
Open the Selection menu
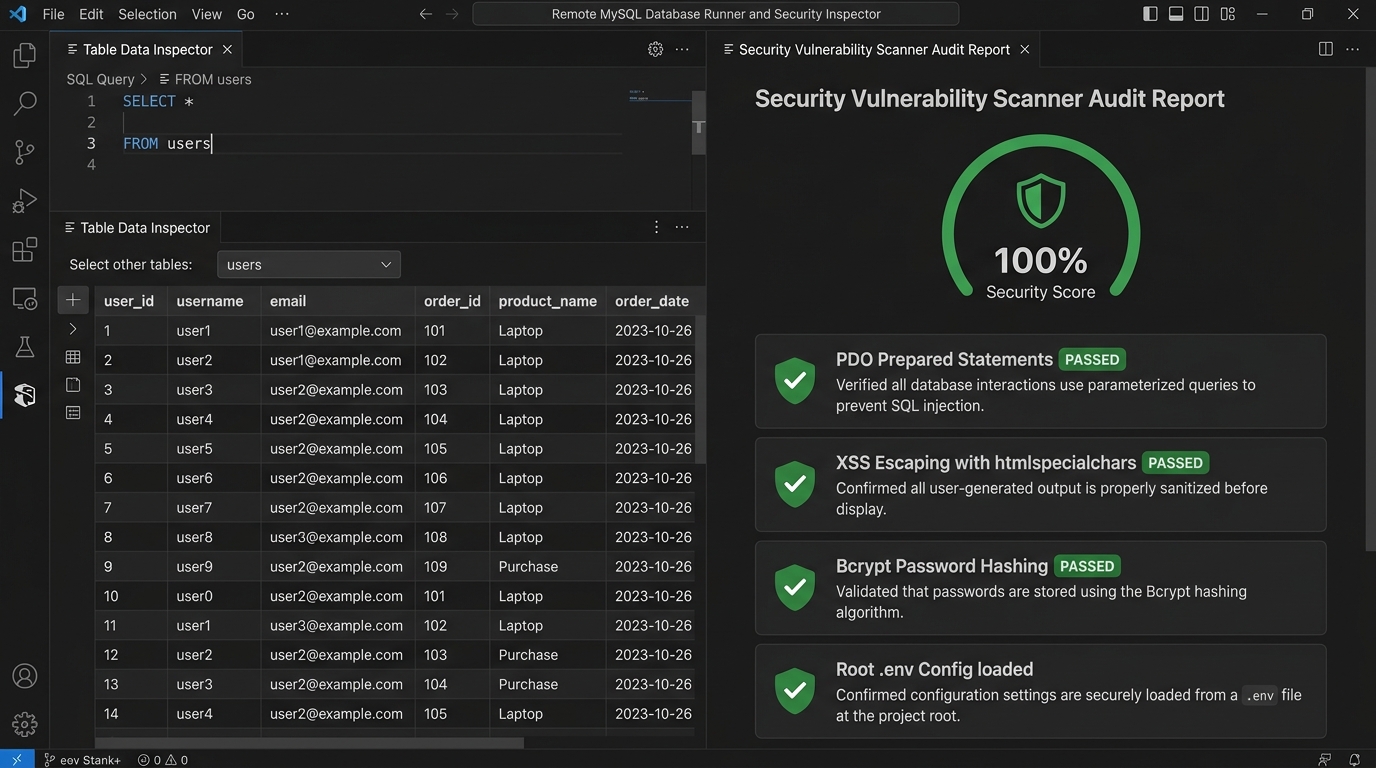[x=147, y=14]
